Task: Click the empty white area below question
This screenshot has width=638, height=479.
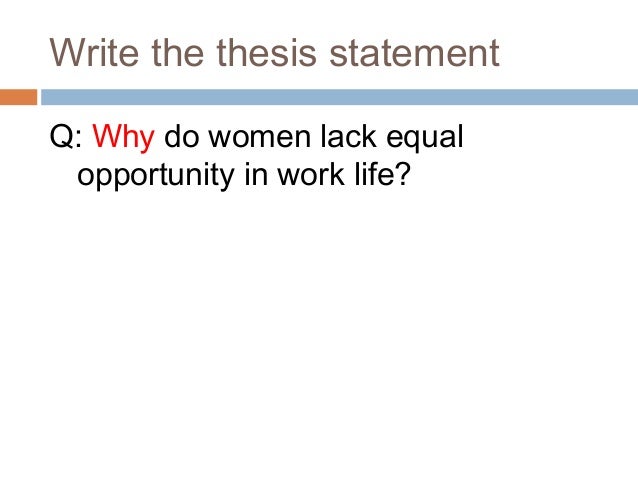Action: [319, 326]
